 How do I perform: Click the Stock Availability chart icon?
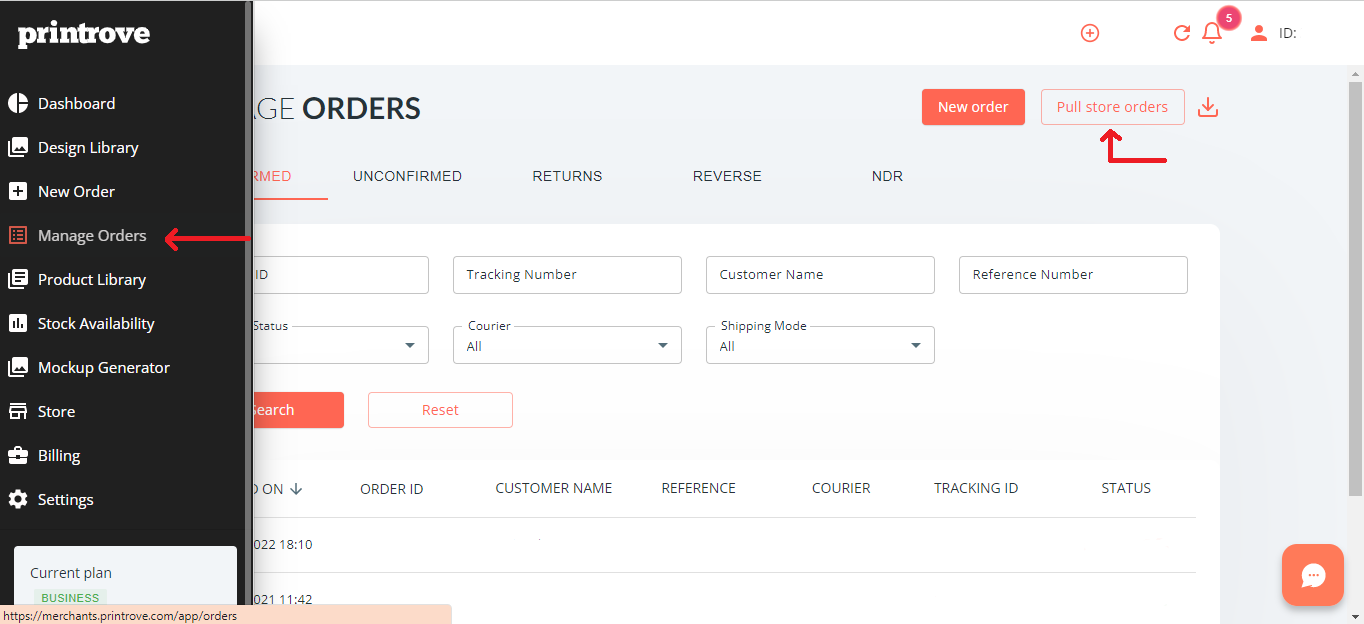tap(18, 323)
